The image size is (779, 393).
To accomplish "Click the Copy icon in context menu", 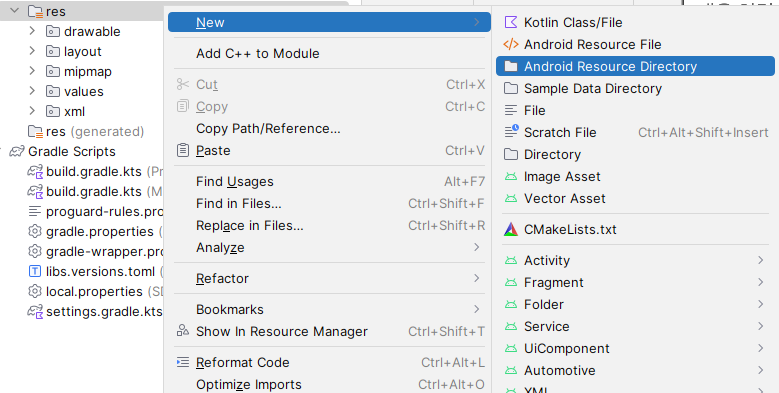I will pos(183,106).
